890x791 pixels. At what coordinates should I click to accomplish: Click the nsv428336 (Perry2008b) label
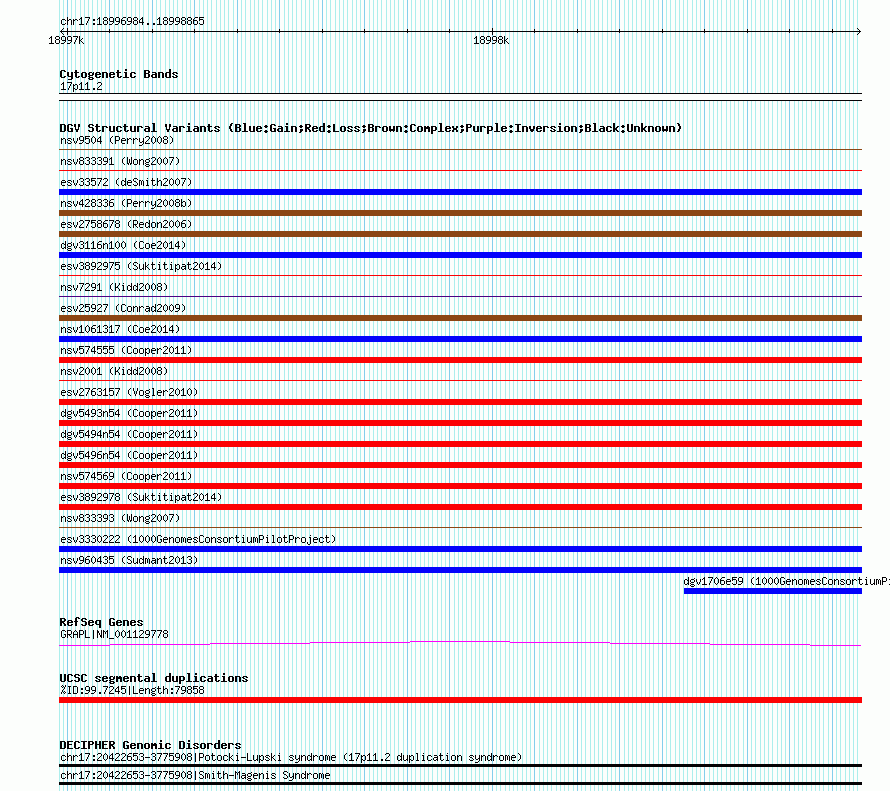[126, 203]
